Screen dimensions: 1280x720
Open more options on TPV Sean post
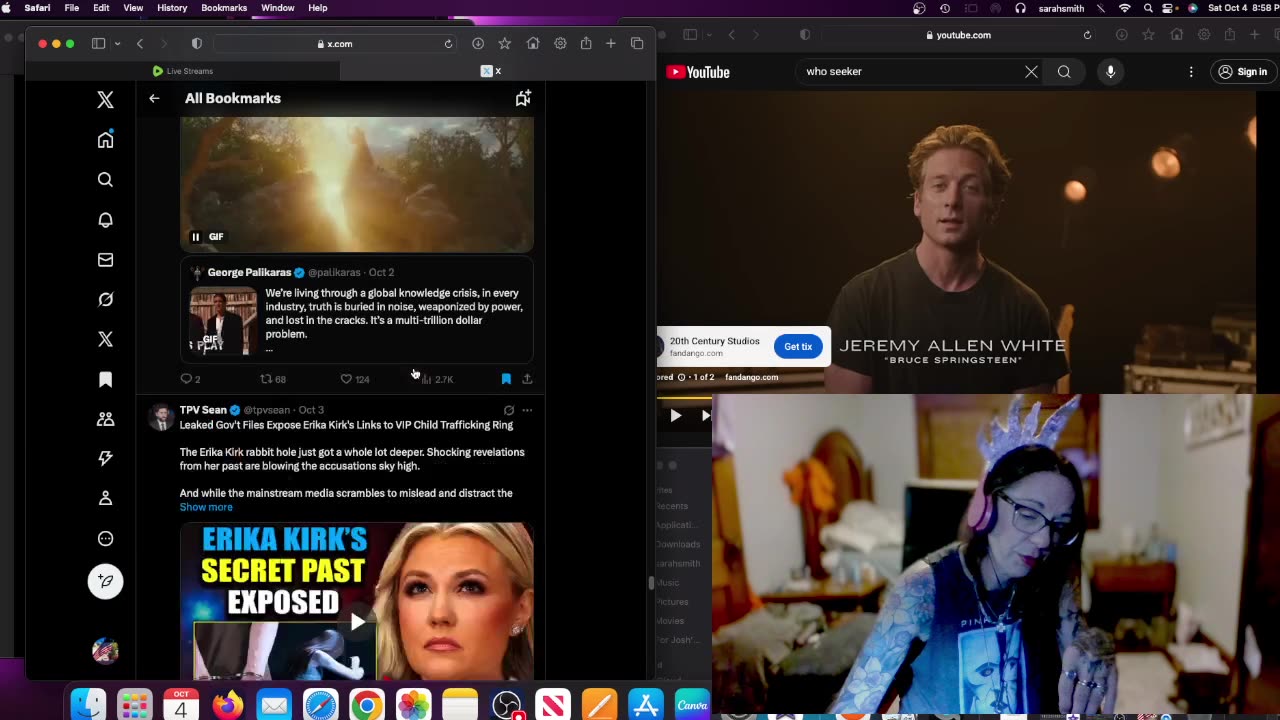[x=527, y=410]
